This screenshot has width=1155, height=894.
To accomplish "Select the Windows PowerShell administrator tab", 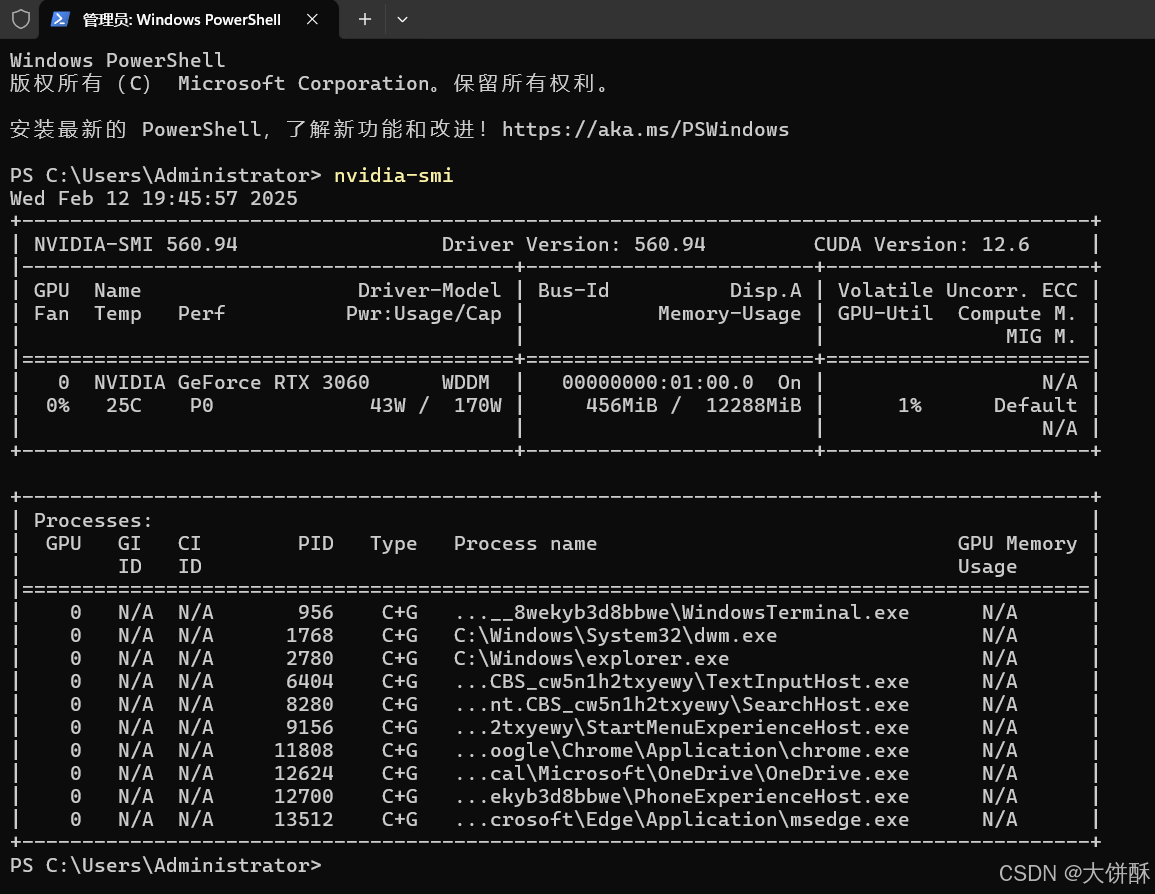I will 189,19.
